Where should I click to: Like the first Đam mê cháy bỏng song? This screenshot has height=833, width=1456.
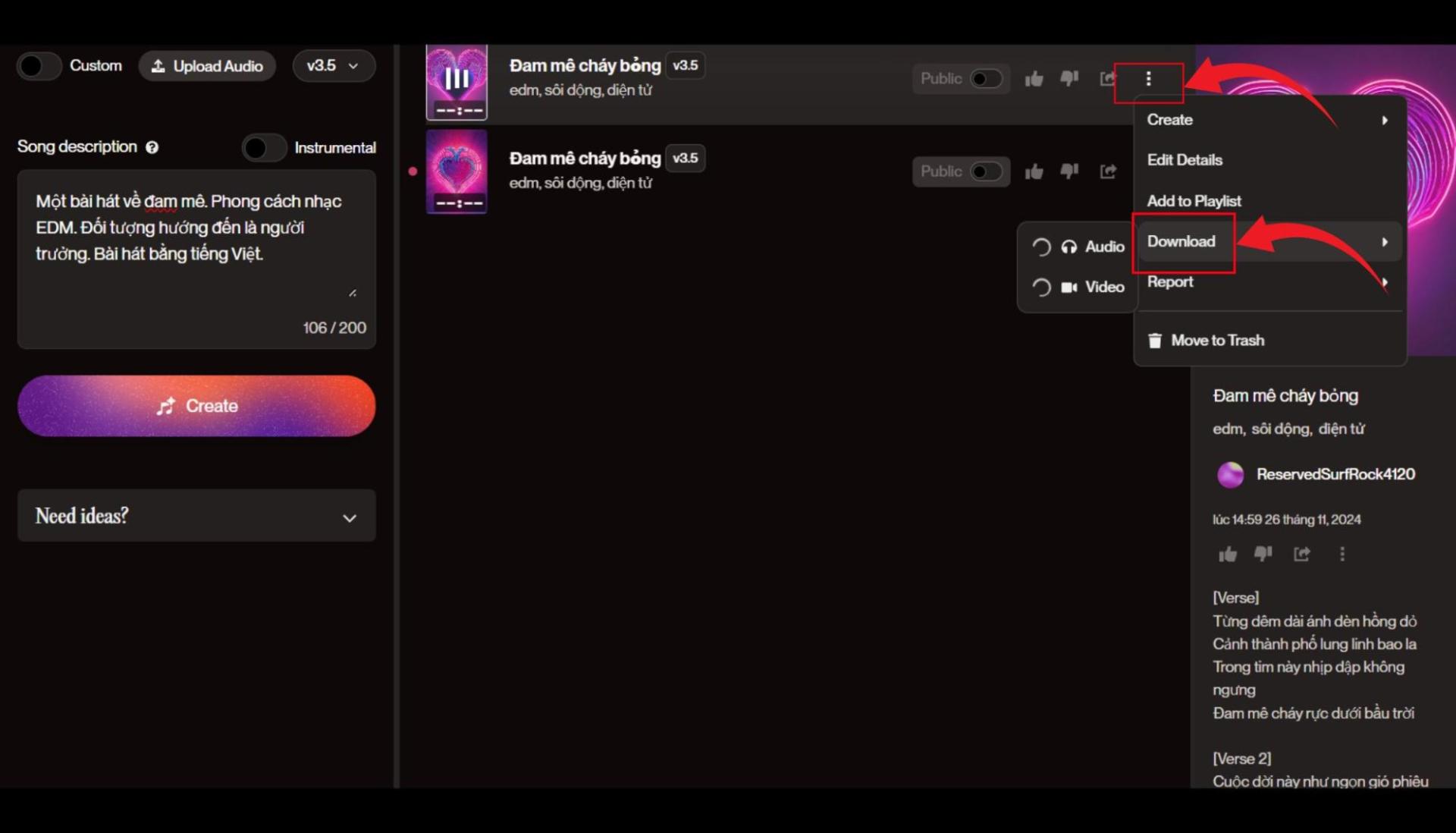click(1034, 79)
